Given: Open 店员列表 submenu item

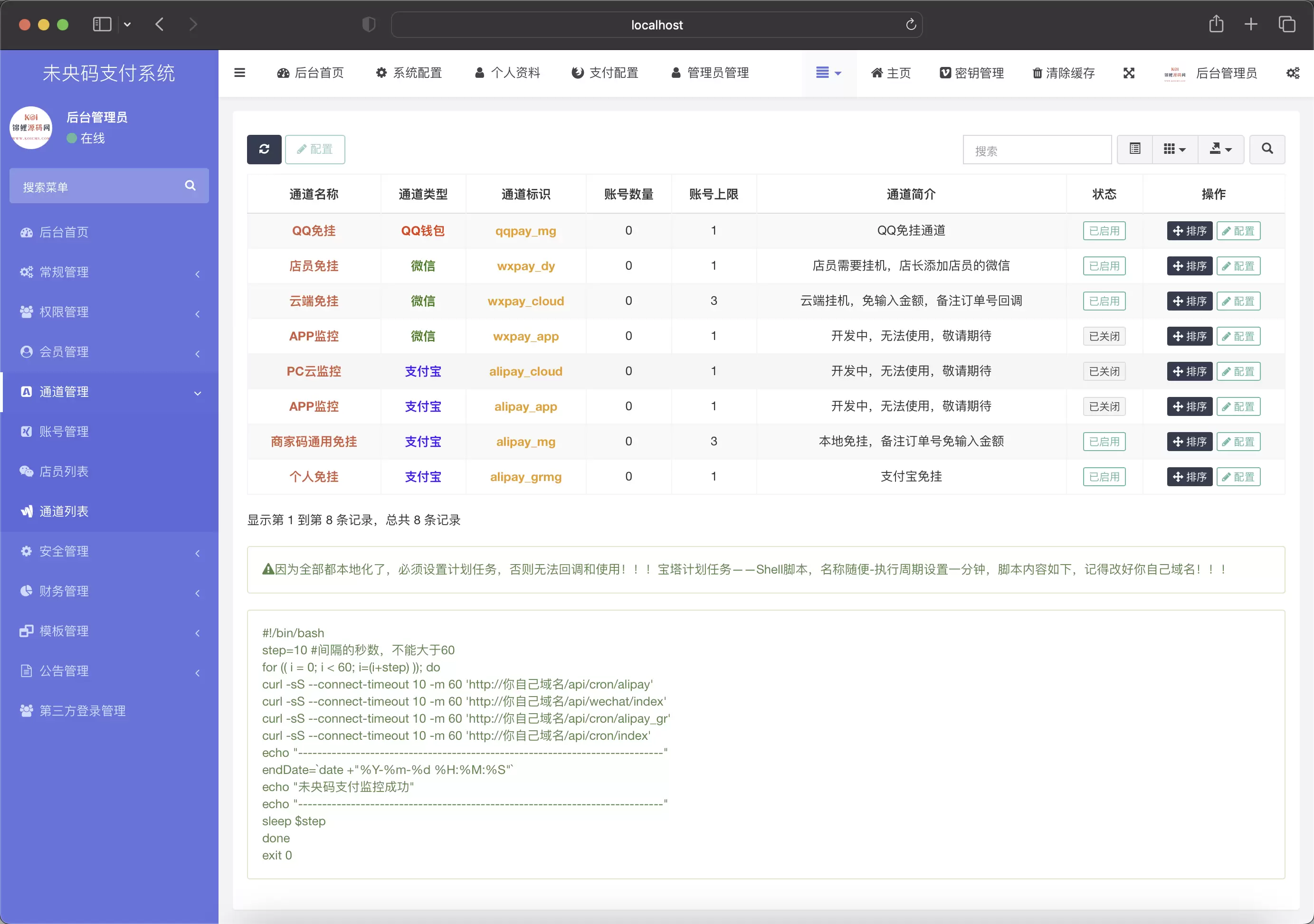Looking at the screenshot, I should (109, 471).
